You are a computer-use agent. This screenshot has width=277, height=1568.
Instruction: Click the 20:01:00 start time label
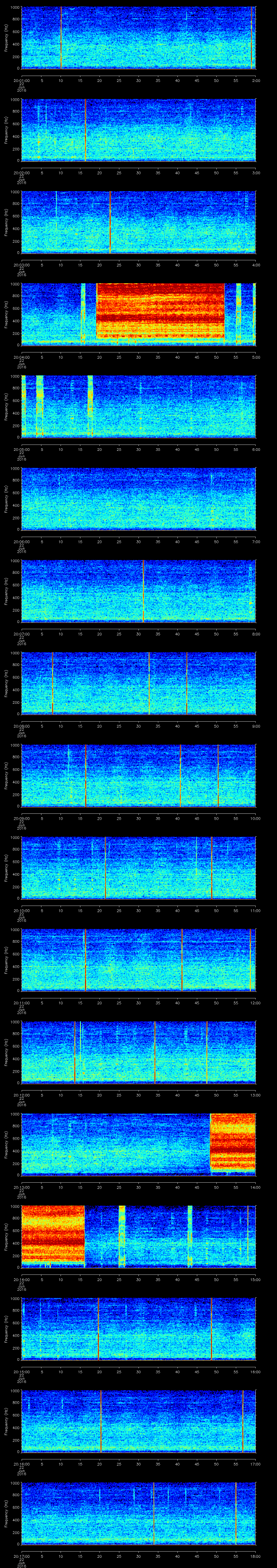[x=21, y=80]
